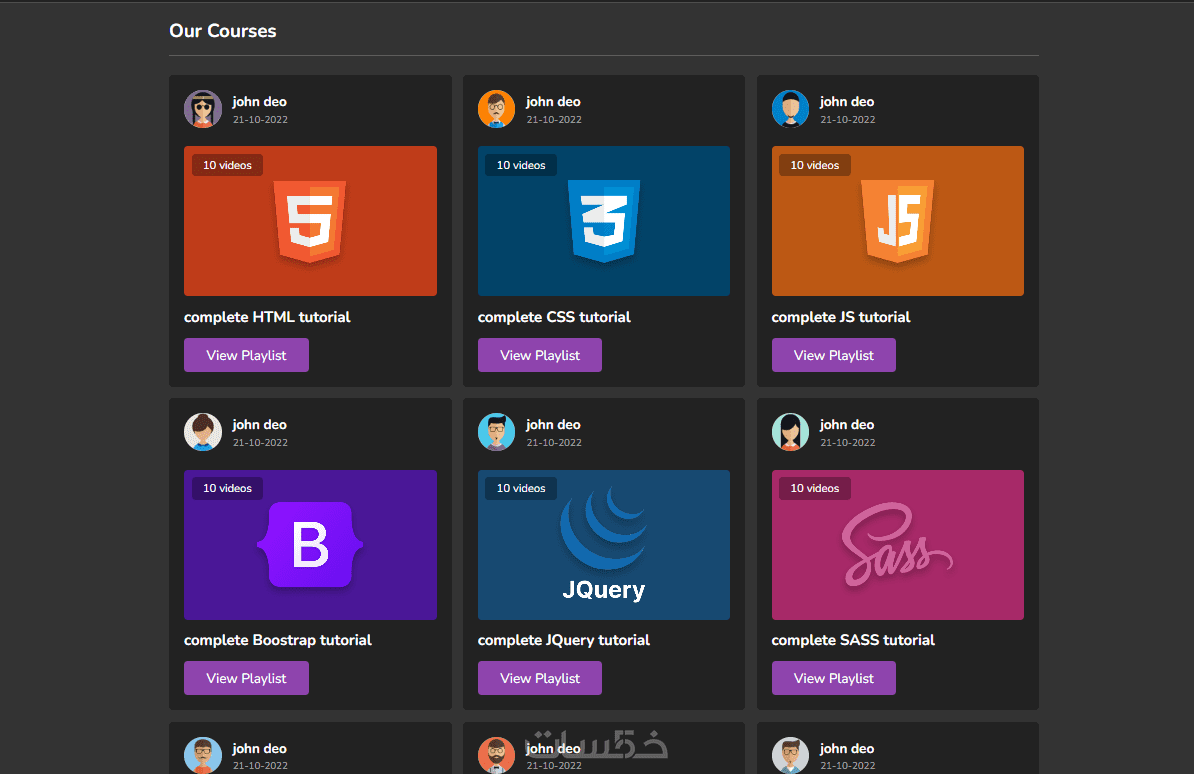Viewport: 1194px width, 774px height.
Task: Click "john deo" name on the Boostrap card
Action: tap(260, 424)
